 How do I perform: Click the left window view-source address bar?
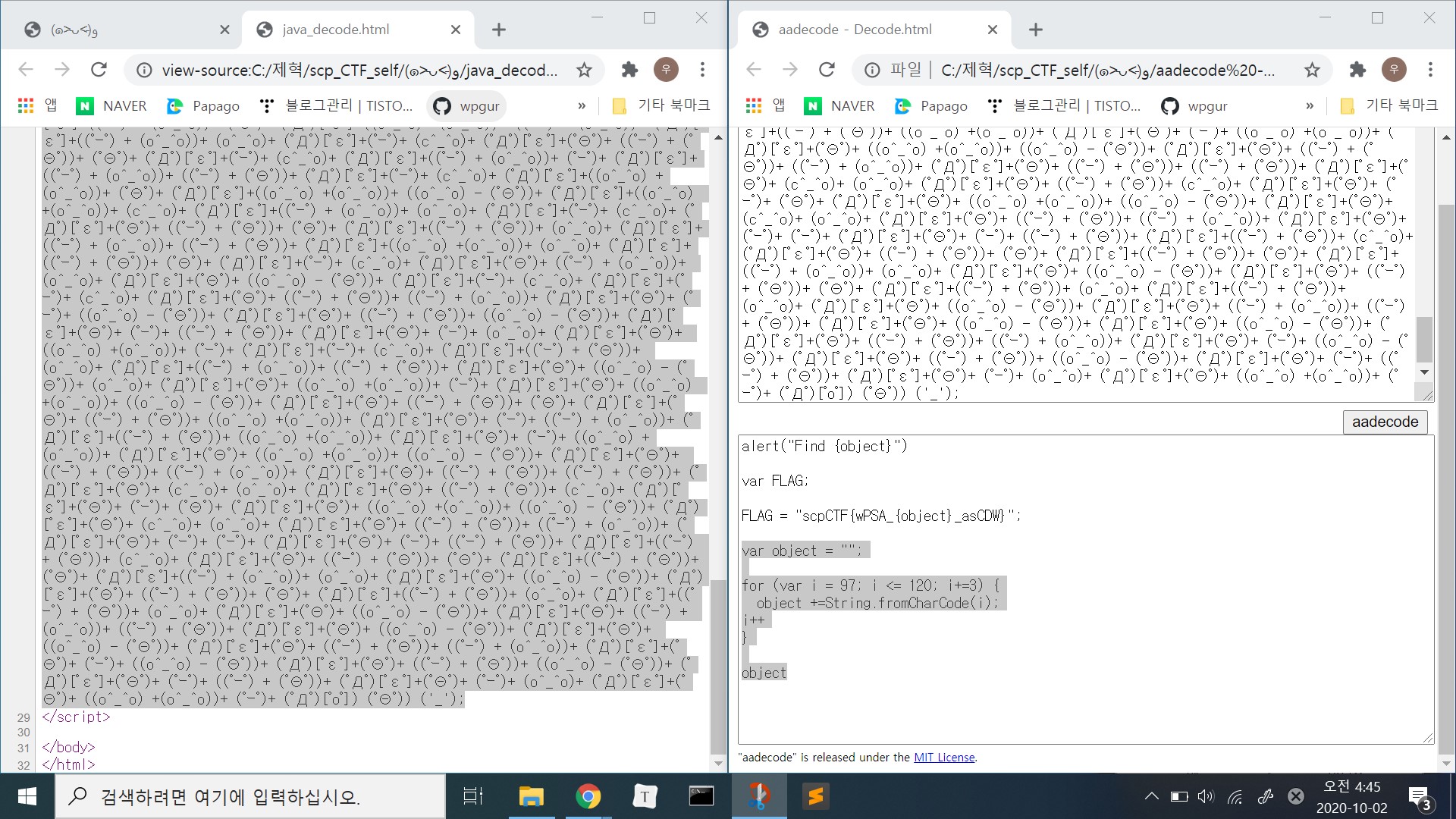pyautogui.click(x=360, y=70)
